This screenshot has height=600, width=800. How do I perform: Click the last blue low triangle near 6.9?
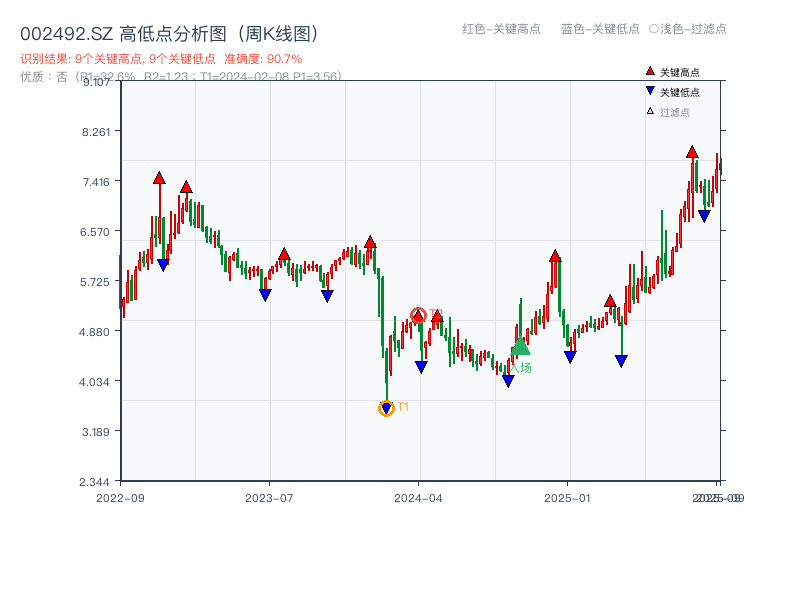coord(704,216)
